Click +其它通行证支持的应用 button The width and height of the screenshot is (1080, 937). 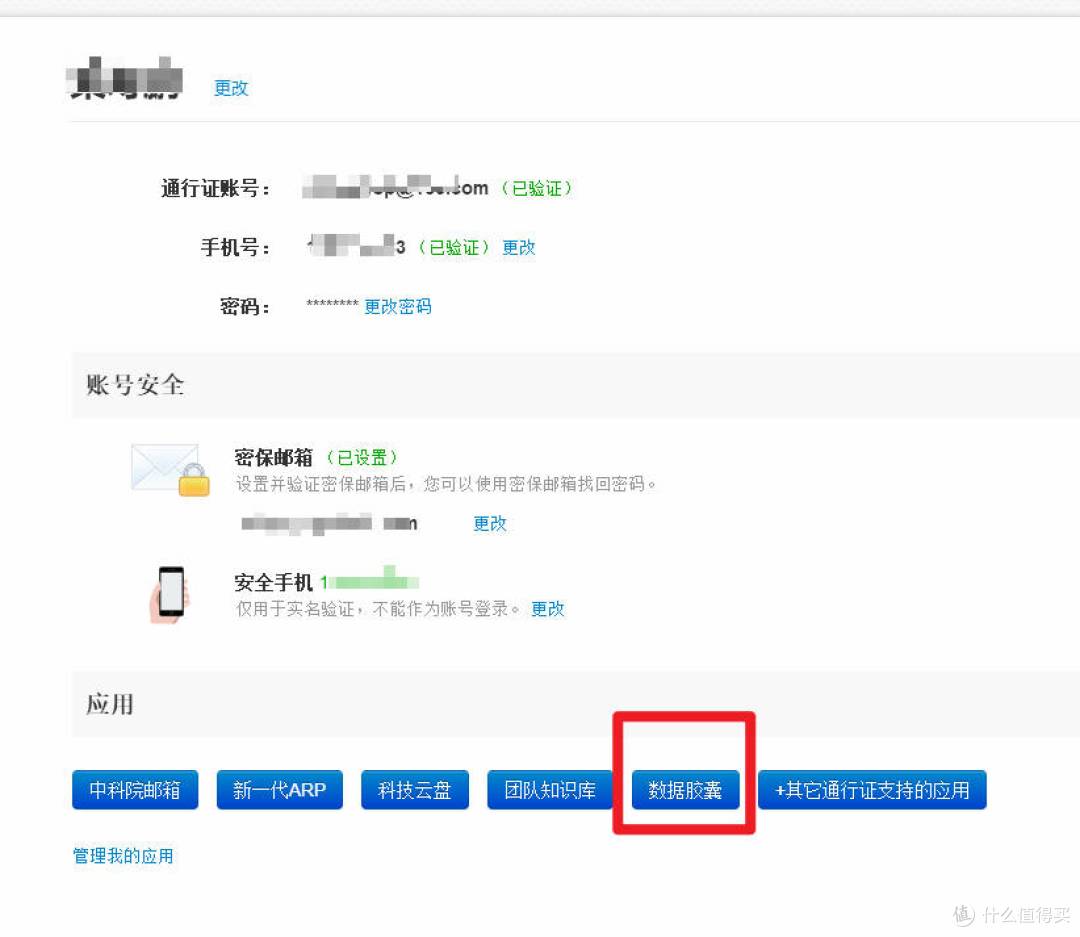[x=872, y=790]
